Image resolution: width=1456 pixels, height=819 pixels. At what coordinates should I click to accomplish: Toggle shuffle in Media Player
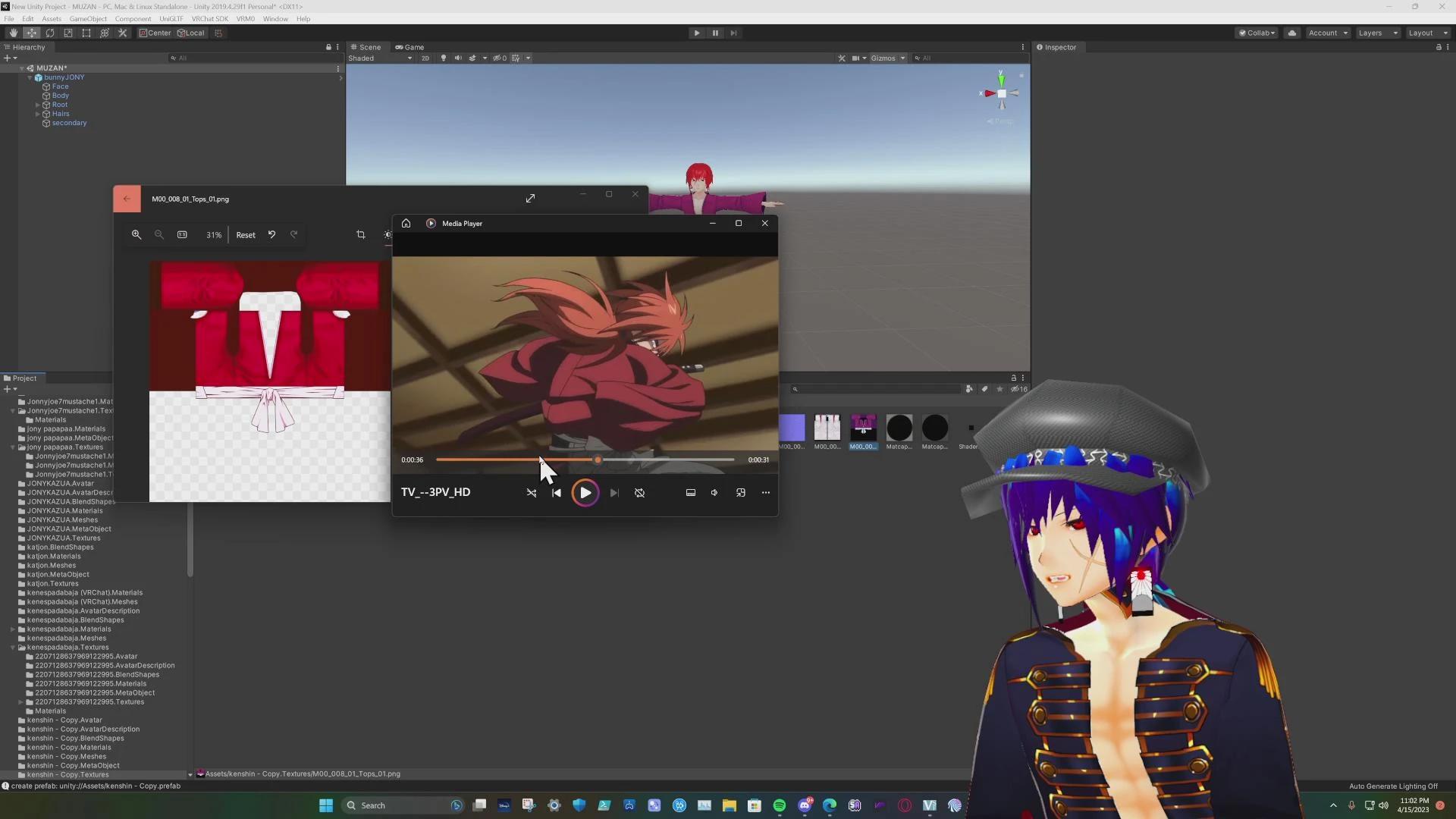(x=532, y=493)
